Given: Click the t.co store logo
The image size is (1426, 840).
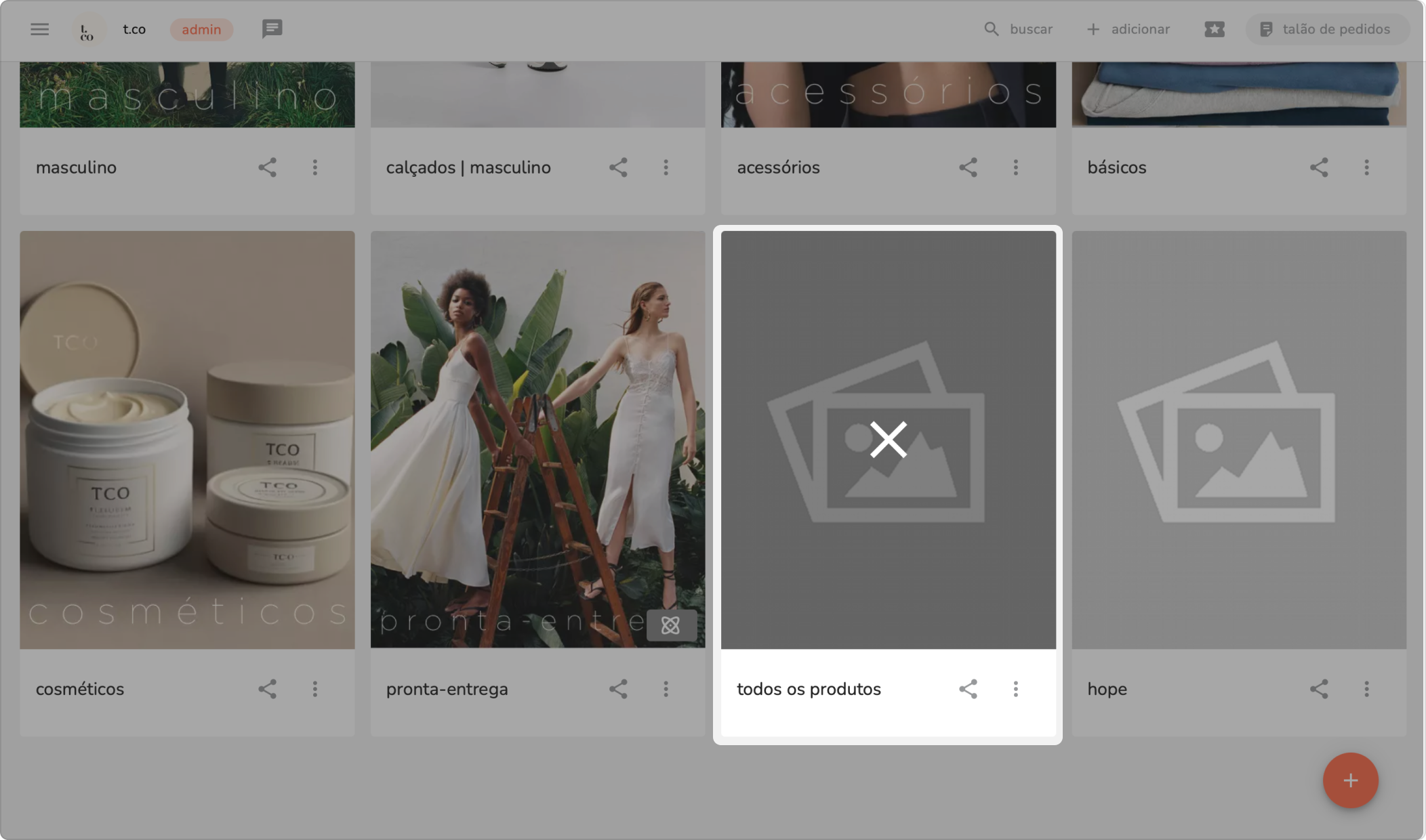Looking at the screenshot, I should [x=87, y=30].
